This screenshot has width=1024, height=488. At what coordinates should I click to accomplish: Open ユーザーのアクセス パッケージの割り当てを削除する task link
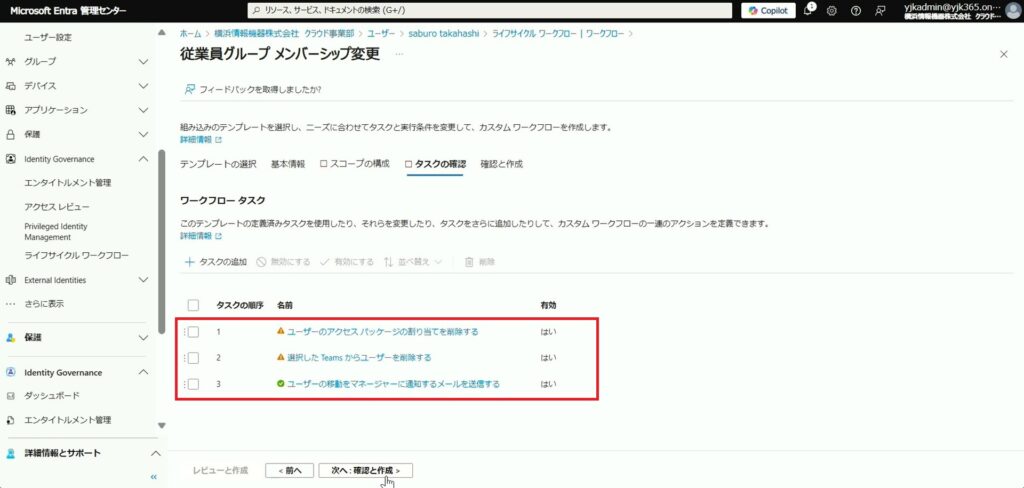383,331
